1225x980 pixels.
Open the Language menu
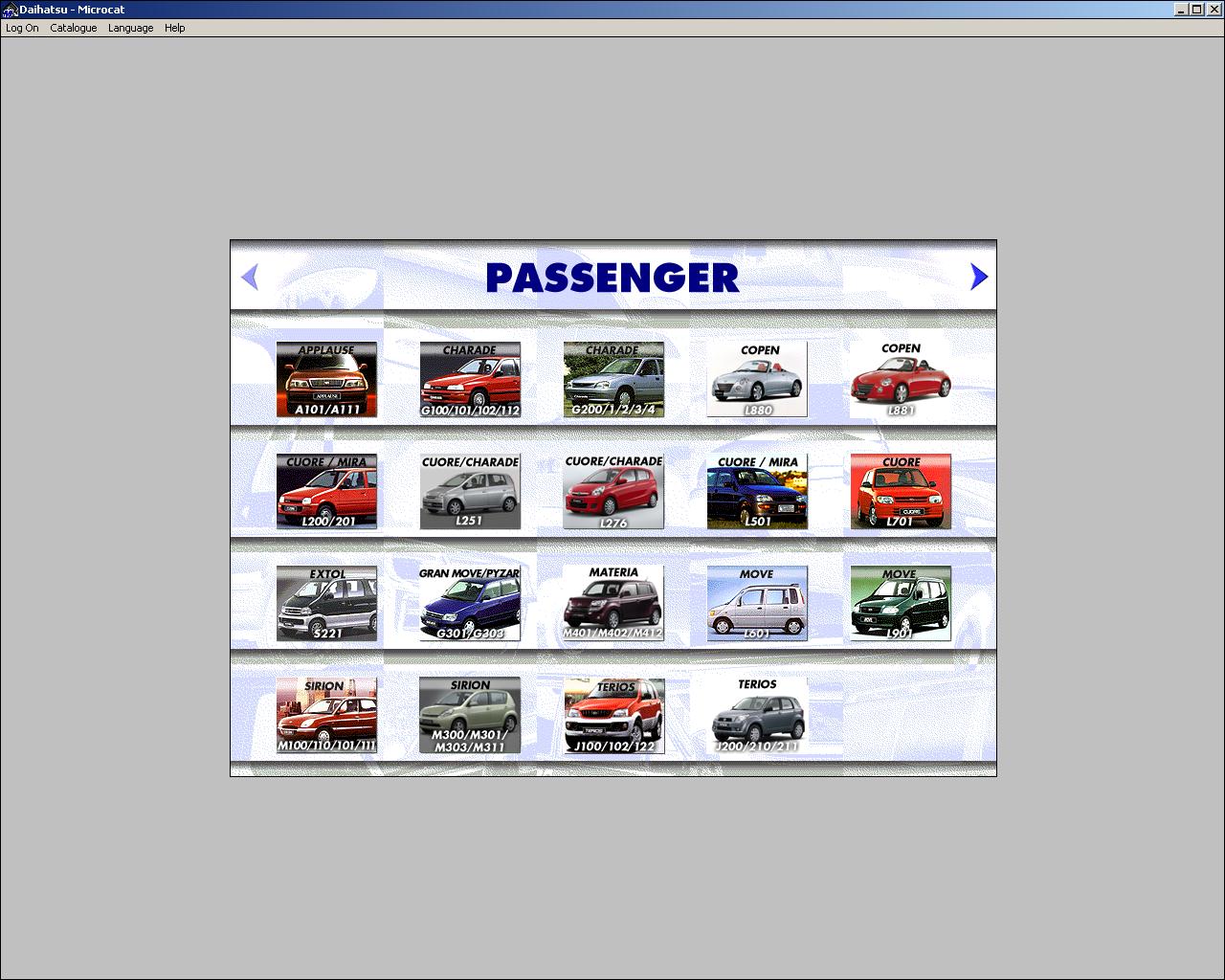coord(130,28)
